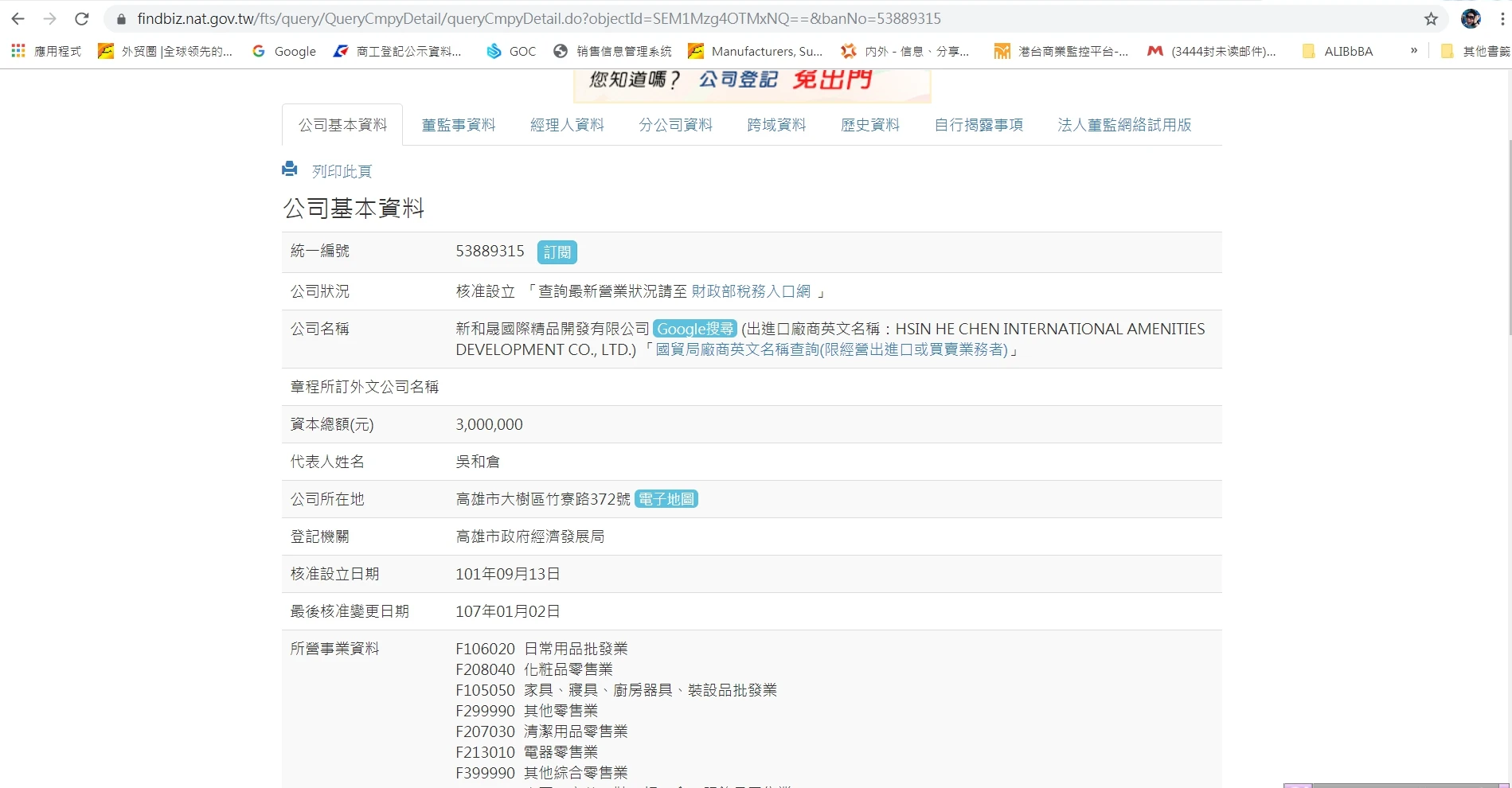This screenshot has height=788, width=1512.
Task: Bookmark this page with the star icon
Action: (x=1431, y=19)
